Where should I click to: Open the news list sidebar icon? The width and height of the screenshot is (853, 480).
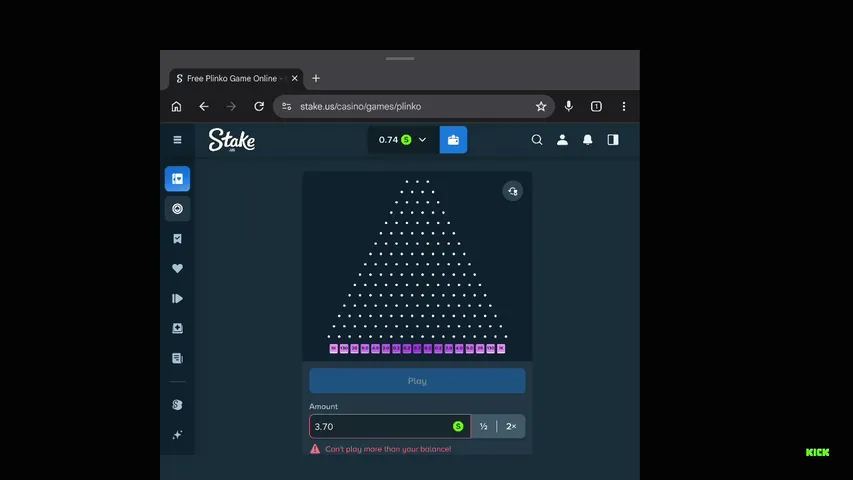point(177,358)
